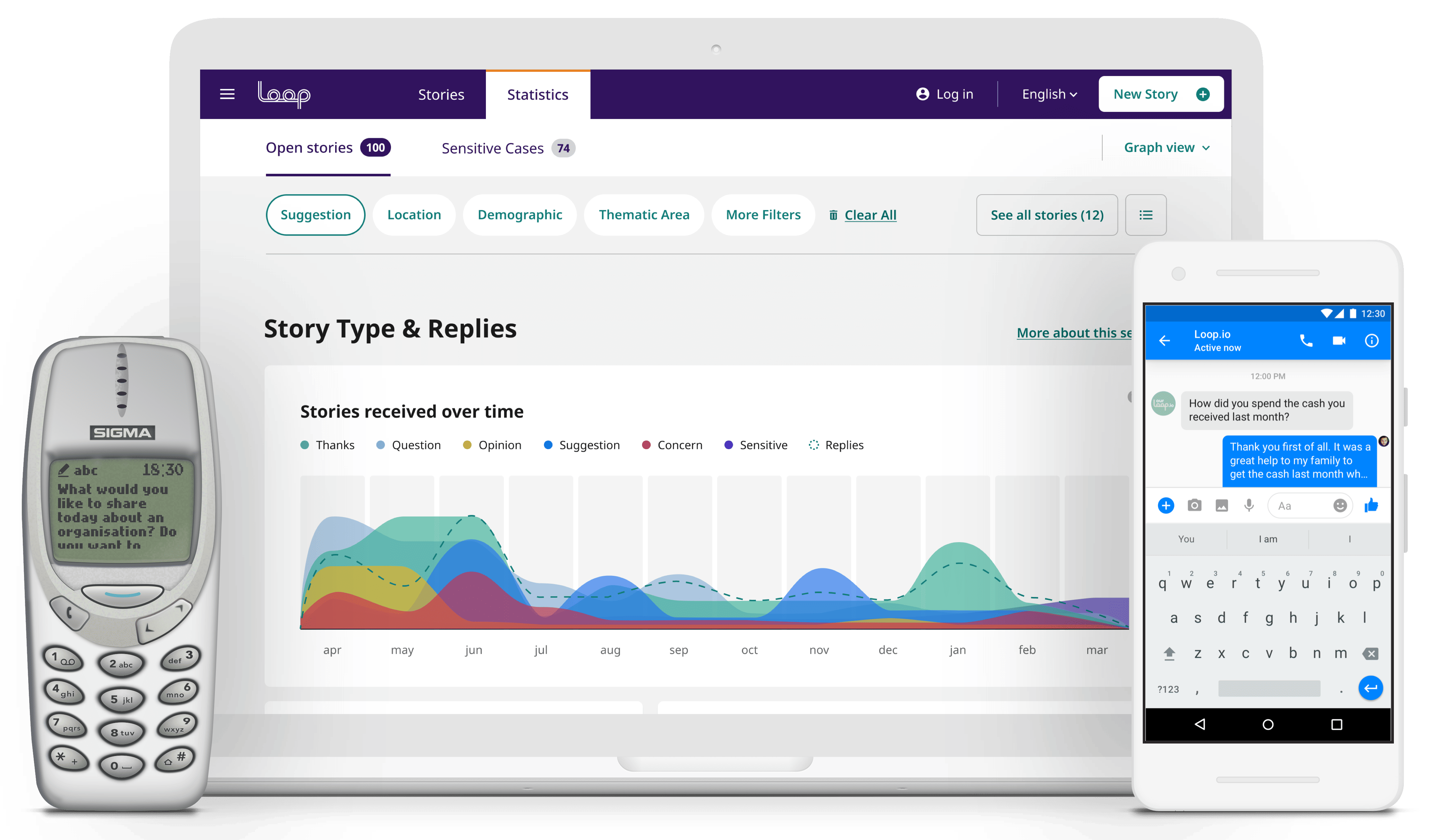The height and width of the screenshot is (840, 1433).
Task: Expand the English language dropdown
Action: 1049,94
